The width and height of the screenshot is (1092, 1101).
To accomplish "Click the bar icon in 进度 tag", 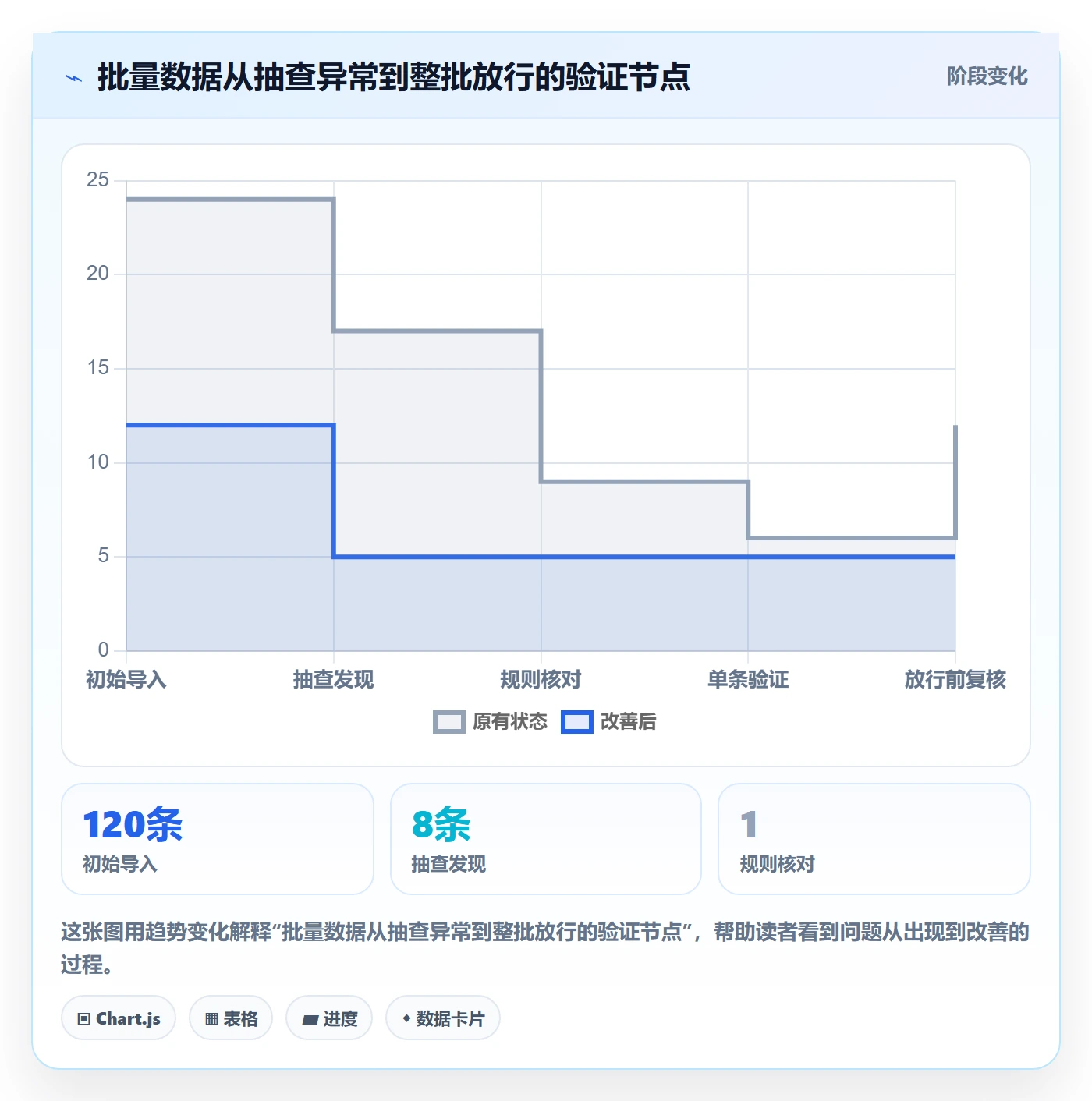I will [310, 1020].
